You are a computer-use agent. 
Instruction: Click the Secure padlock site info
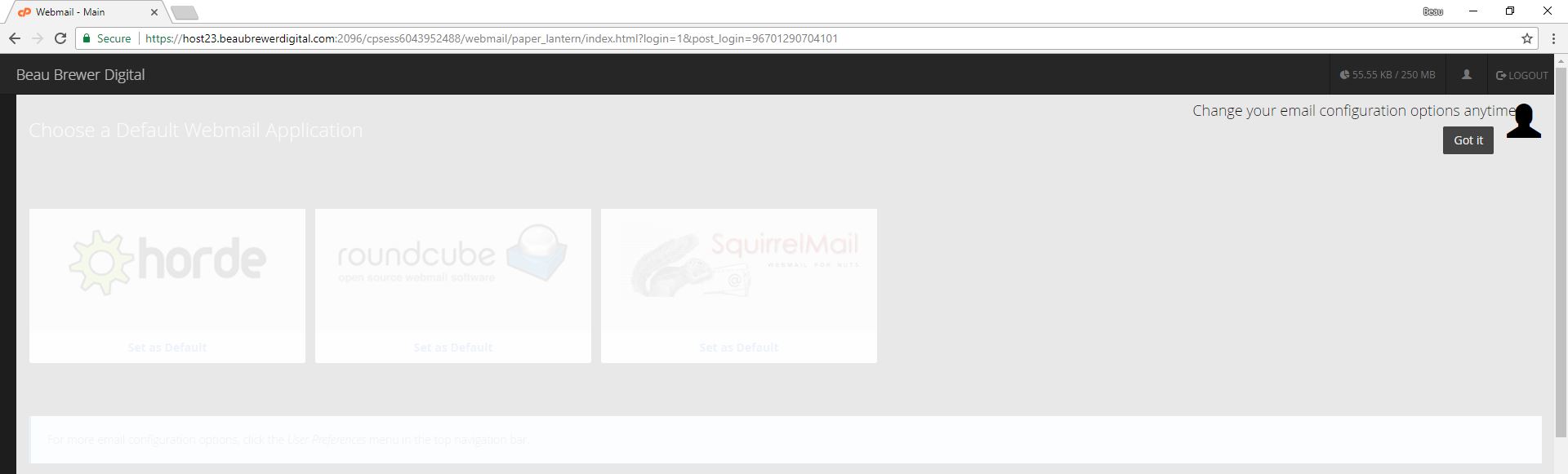coord(107,38)
